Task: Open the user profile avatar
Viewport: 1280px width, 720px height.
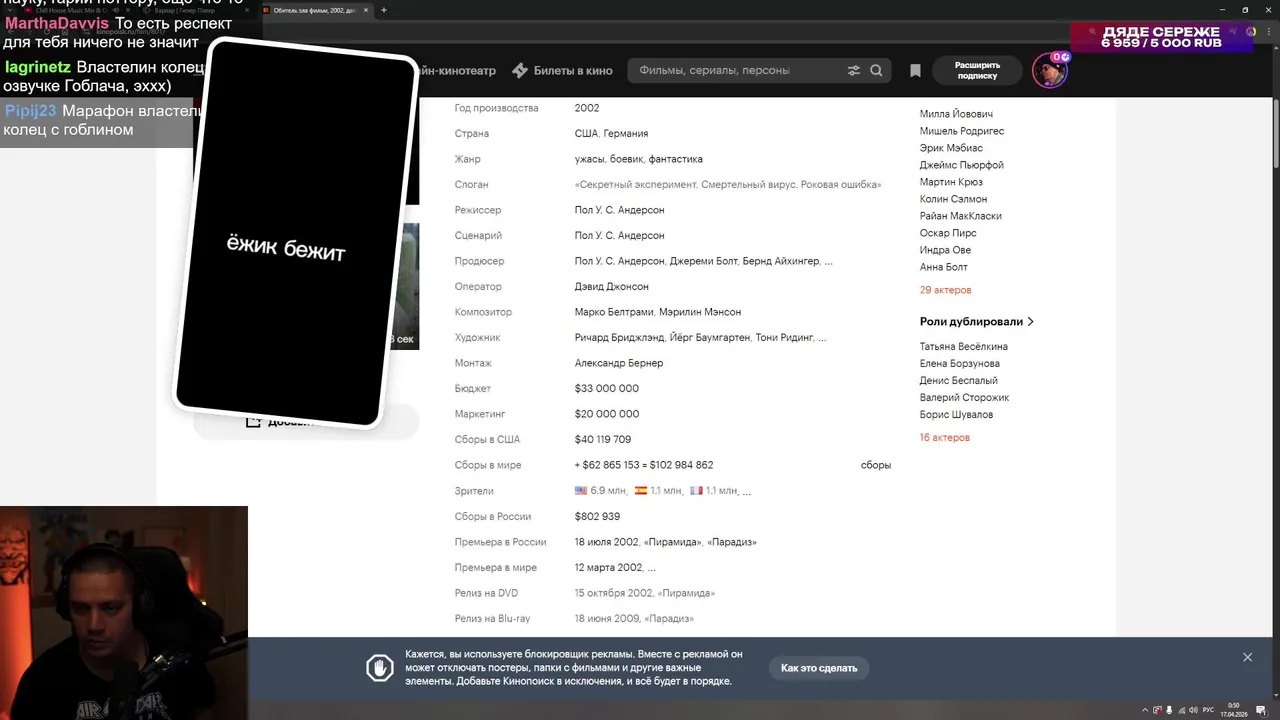Action: point(1049,71)
